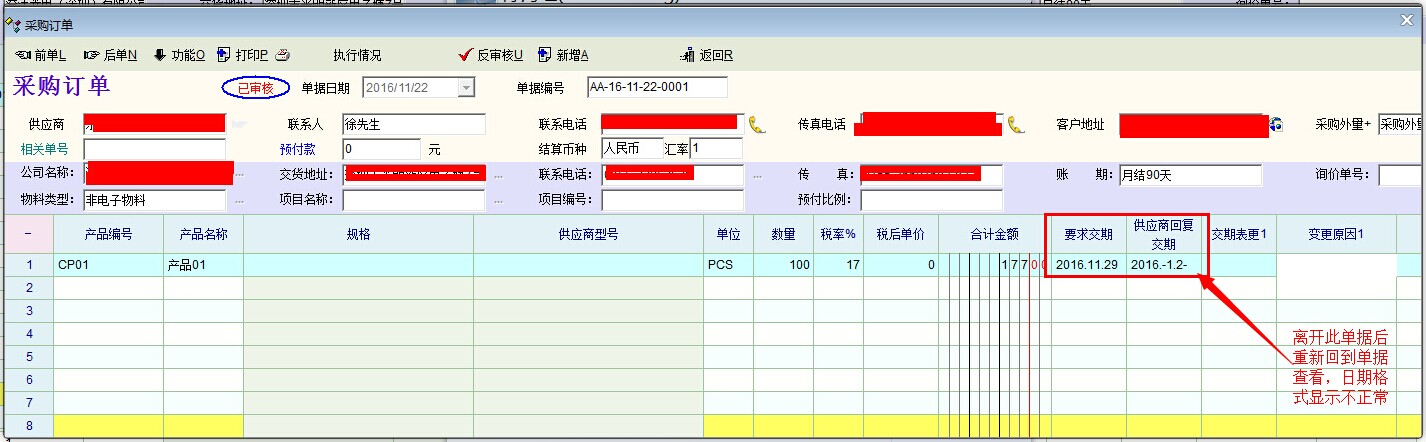This screenshot has width=1426, height=442.
Task: Click globe icon beside 客户地址 field
Action: click(1275, 125)
